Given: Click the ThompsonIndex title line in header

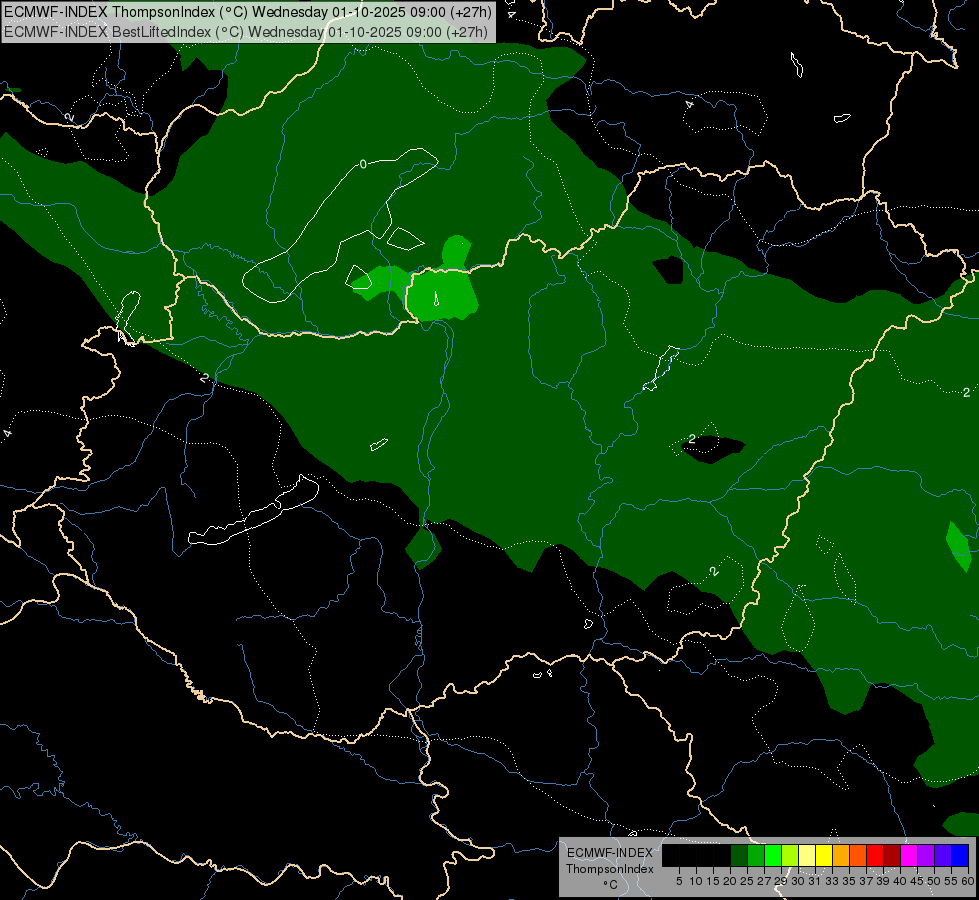Looking at the screenshot, I should click(248, 12).
